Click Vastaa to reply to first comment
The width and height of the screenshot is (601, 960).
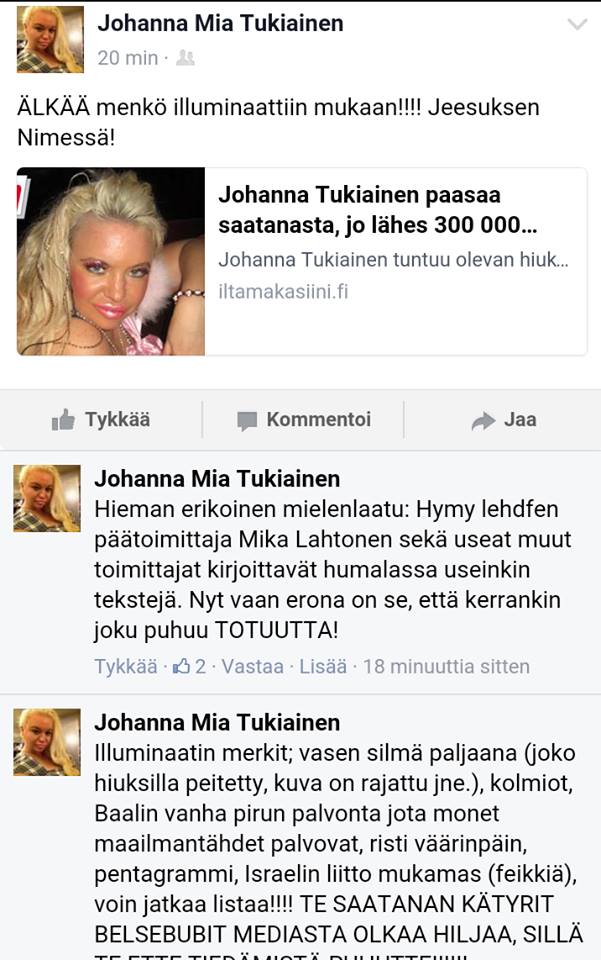[x=252, y=666]
